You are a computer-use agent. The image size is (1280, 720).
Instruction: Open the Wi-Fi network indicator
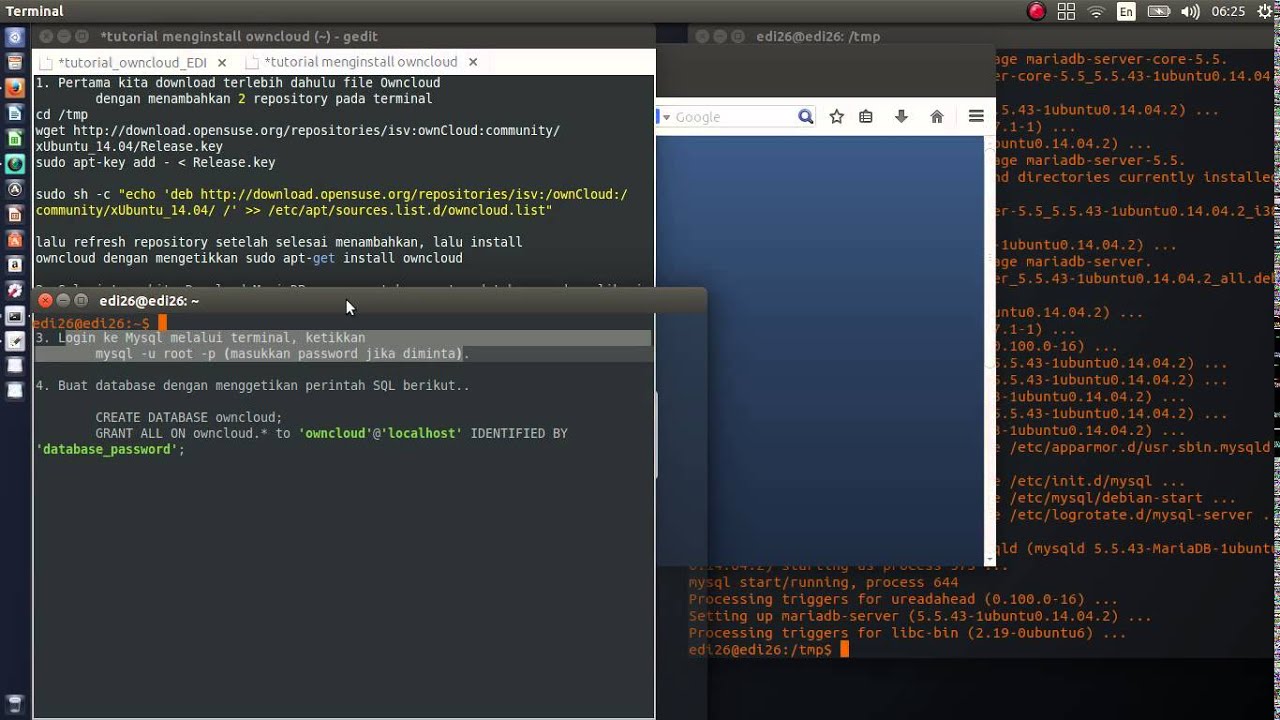(x=1096, y=11)
